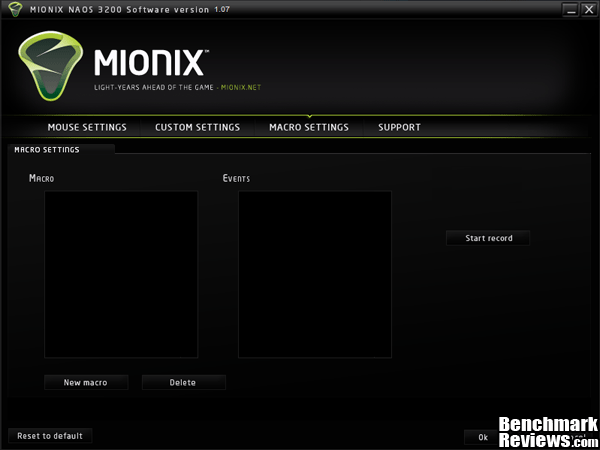Click inside the Events list box

coord(315,274)
